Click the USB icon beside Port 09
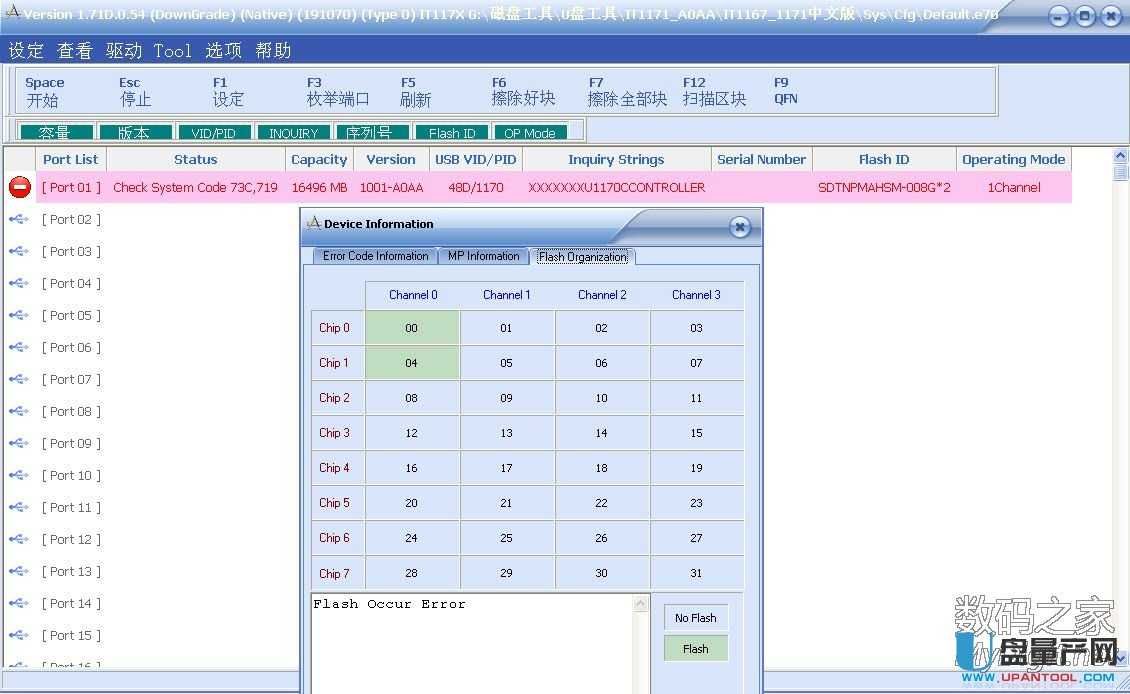 [x=19, y=443]
